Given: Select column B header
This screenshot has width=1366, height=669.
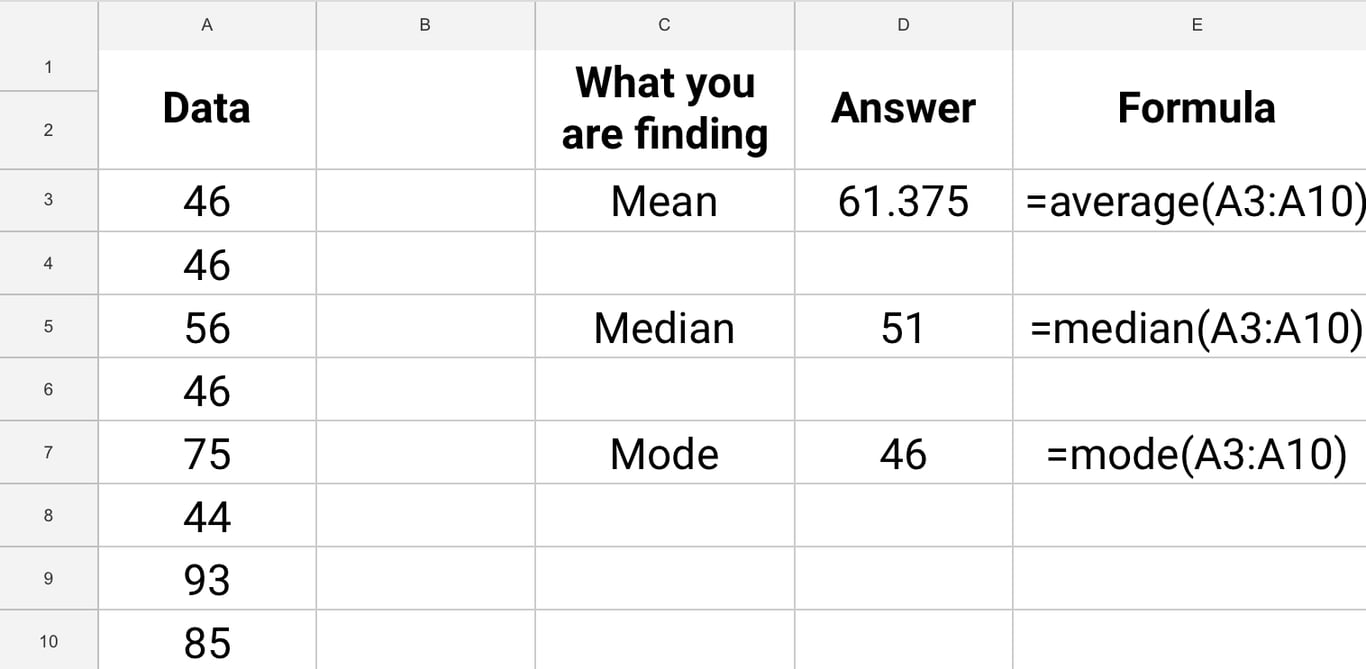Looking at the screenshot, I should (426, 25).
